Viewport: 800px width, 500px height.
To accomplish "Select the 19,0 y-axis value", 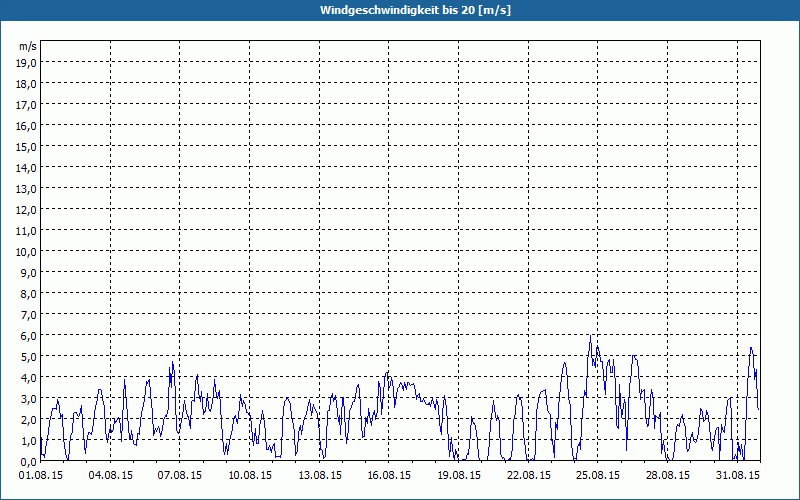I will pyautogui.click(x=28, y=62).
